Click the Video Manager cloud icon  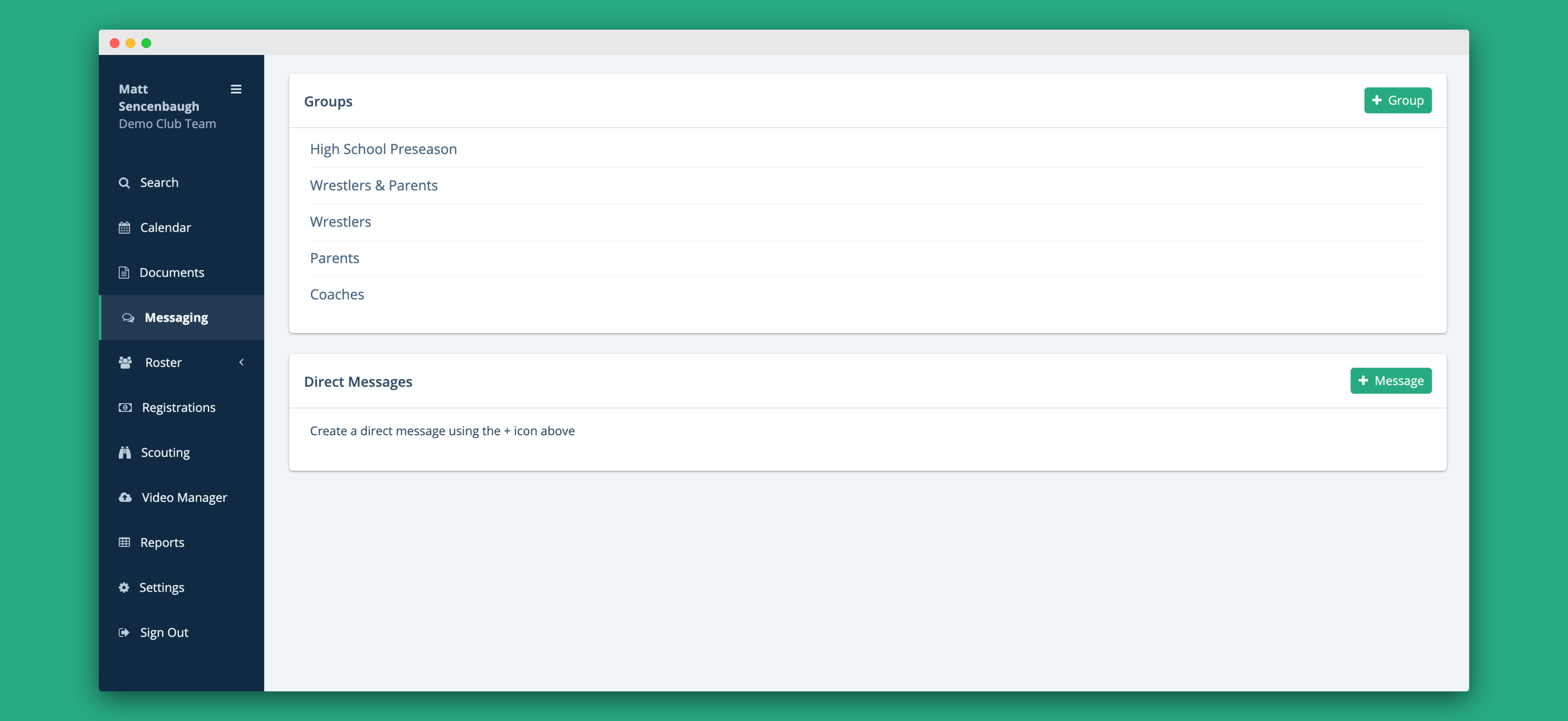125,498
